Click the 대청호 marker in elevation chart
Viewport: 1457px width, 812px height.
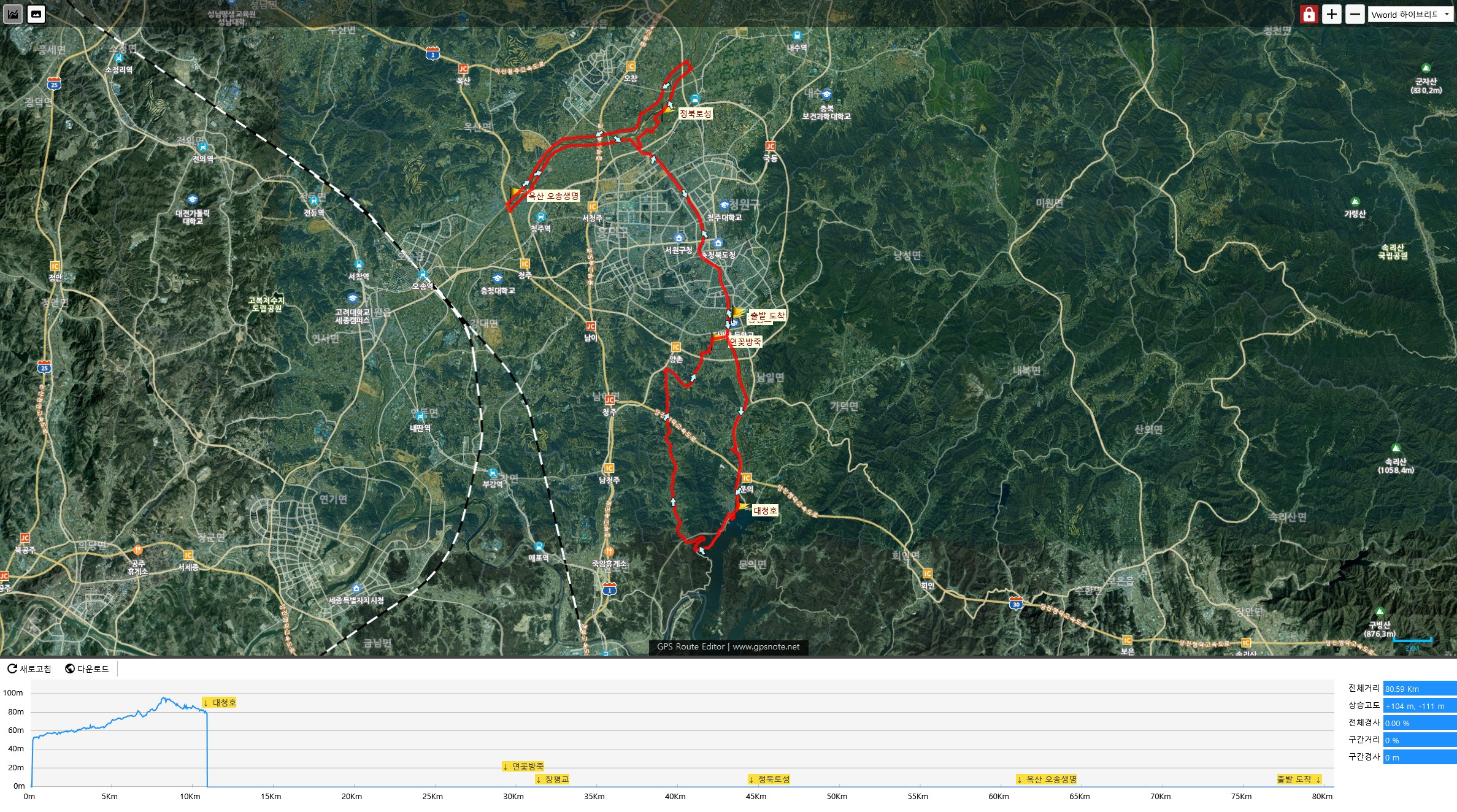pos(220,703)
